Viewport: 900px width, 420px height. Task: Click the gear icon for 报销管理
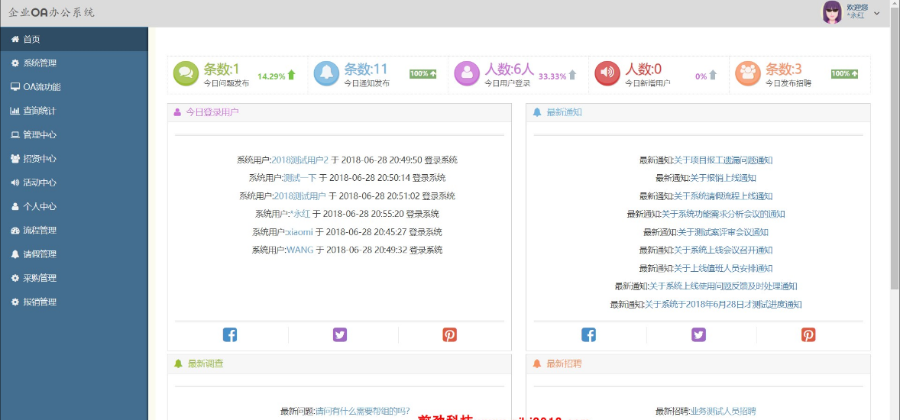click(x=15, y=302)
